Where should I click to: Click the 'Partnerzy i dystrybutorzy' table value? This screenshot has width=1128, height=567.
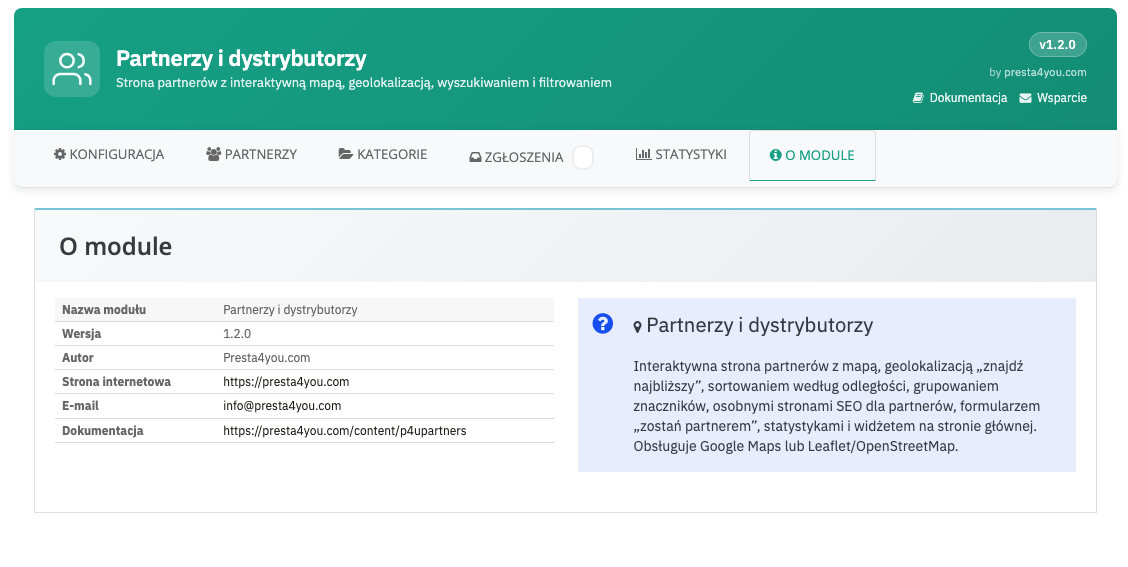[x=290, y=310]
